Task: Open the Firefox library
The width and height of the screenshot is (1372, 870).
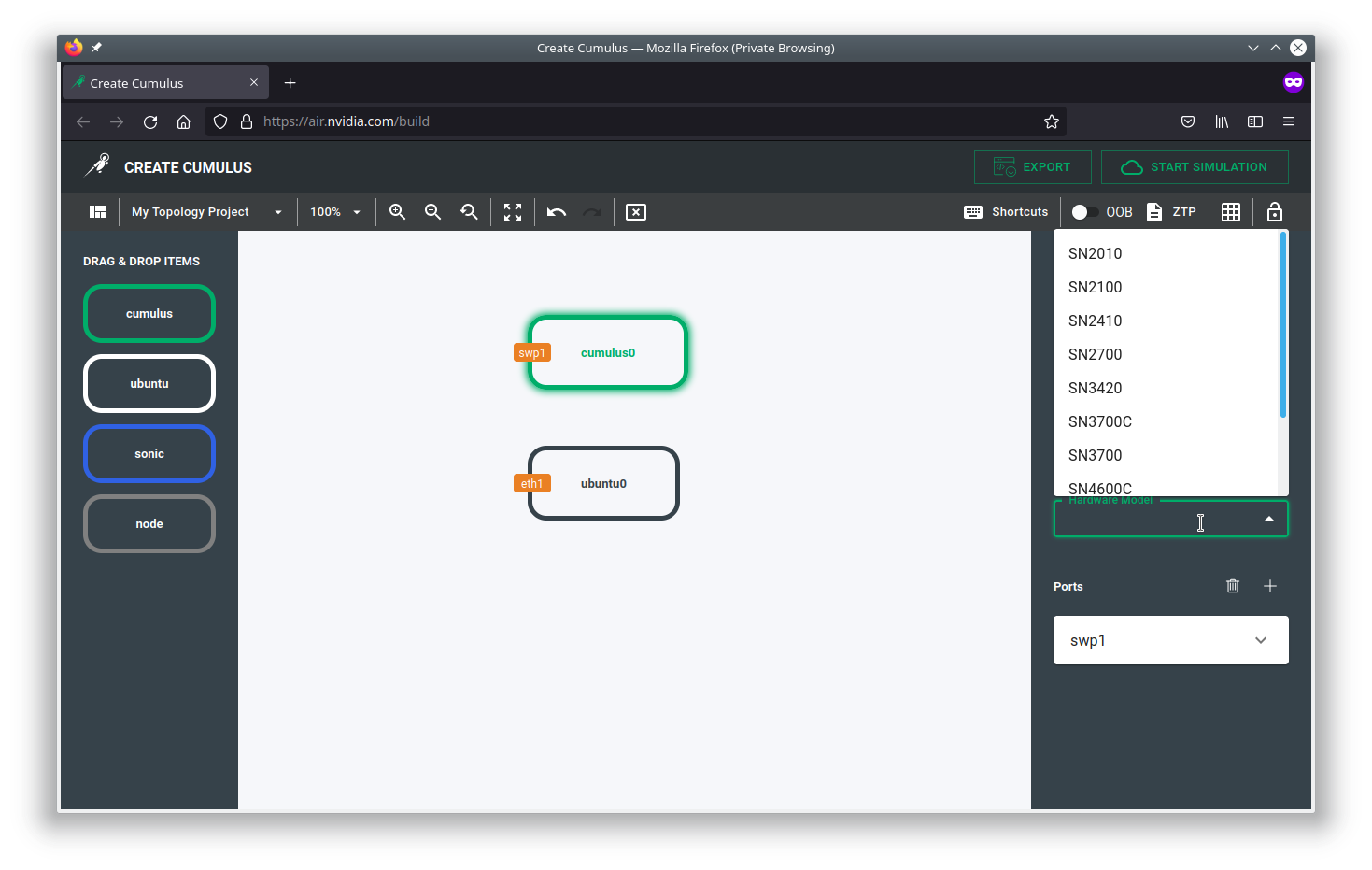Action: (1222, 121)
